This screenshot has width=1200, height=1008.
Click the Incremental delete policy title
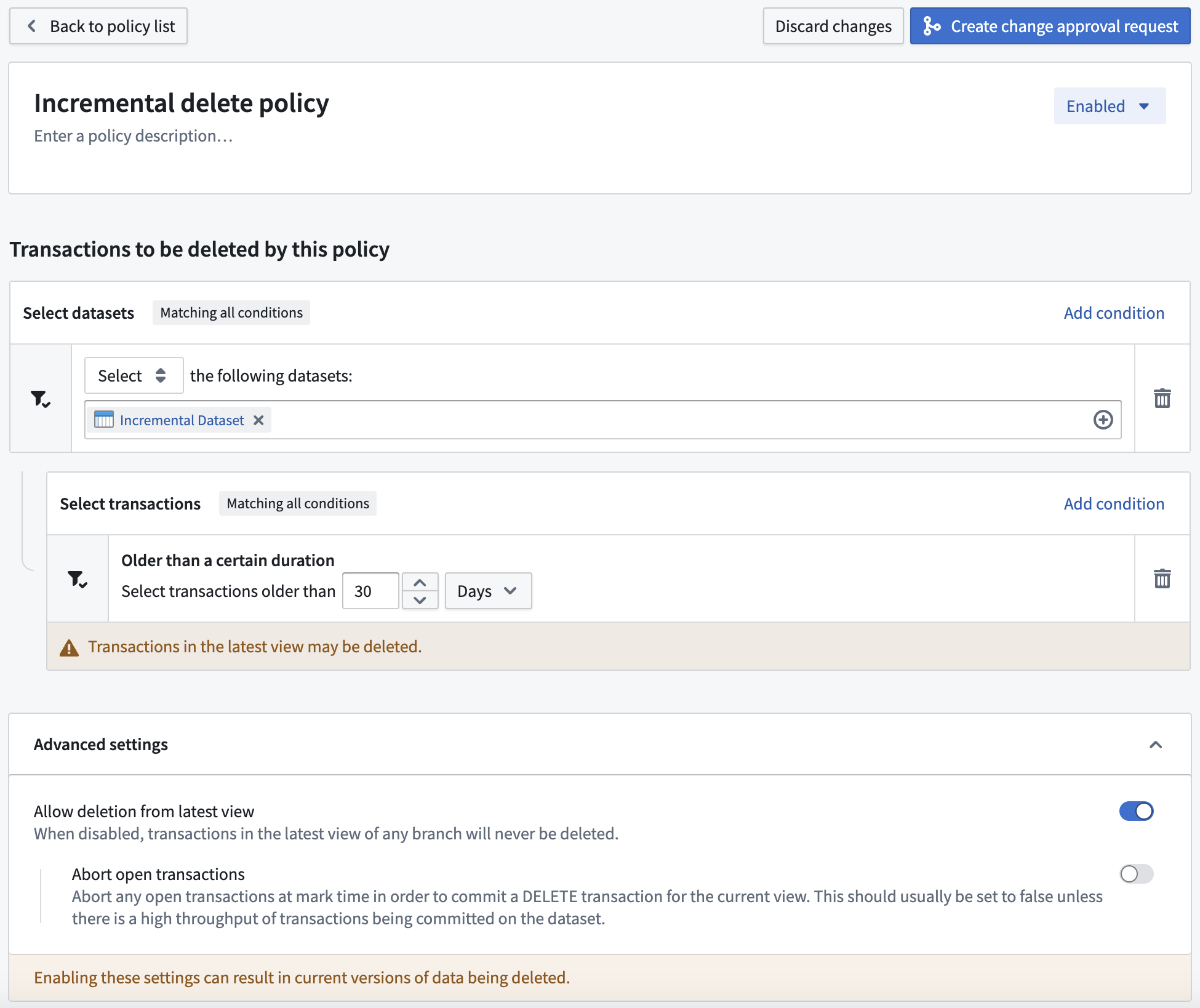[x=182, y=103]
